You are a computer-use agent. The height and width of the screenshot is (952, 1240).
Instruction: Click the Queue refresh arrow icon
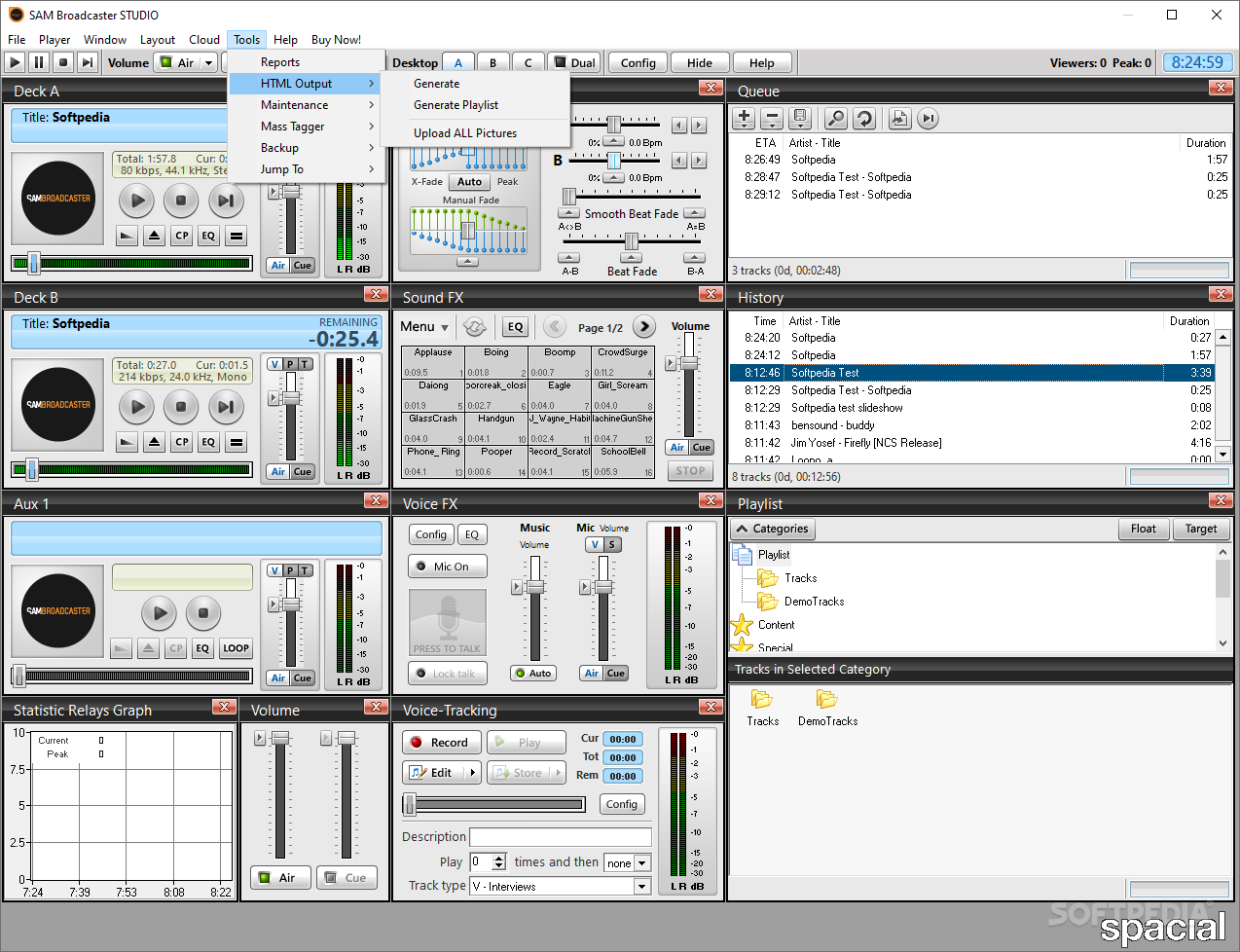(863, 118)
